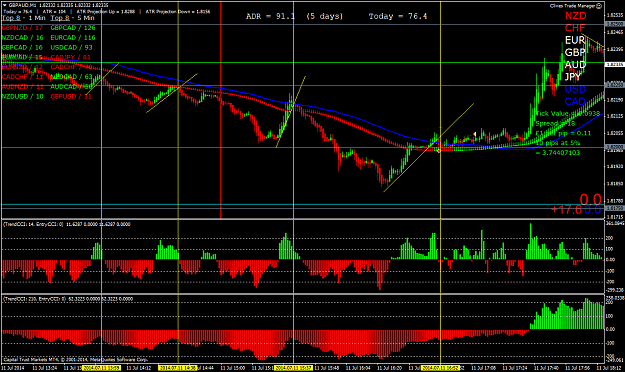The image size is (625, 372).
Task: Select the USD currency strength label
Action: [x=575, y=89]
